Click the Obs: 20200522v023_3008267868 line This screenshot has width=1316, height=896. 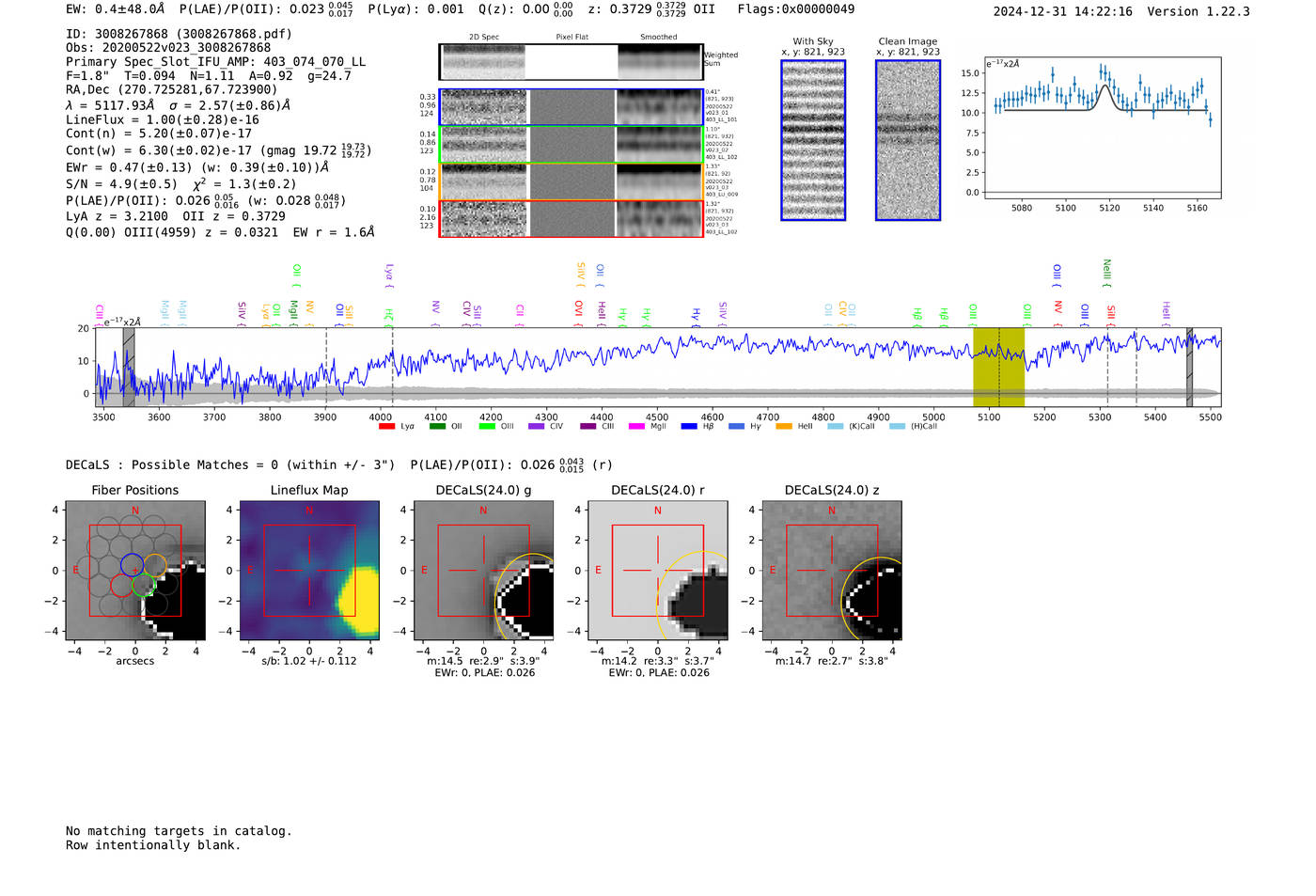[x=168, y=47]
